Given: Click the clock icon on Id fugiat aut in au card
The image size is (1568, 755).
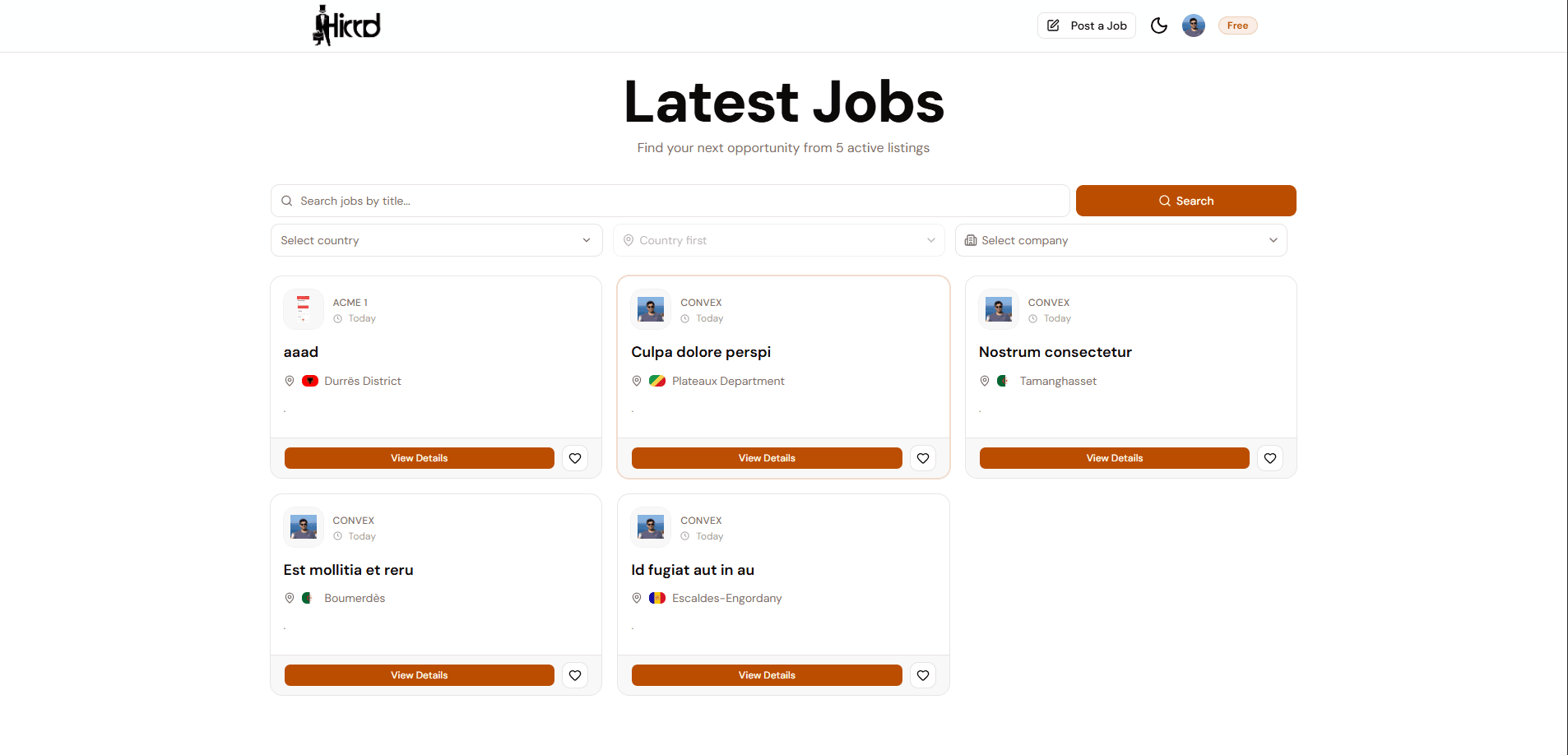Looking at the screenshot, I should (685, 536).
